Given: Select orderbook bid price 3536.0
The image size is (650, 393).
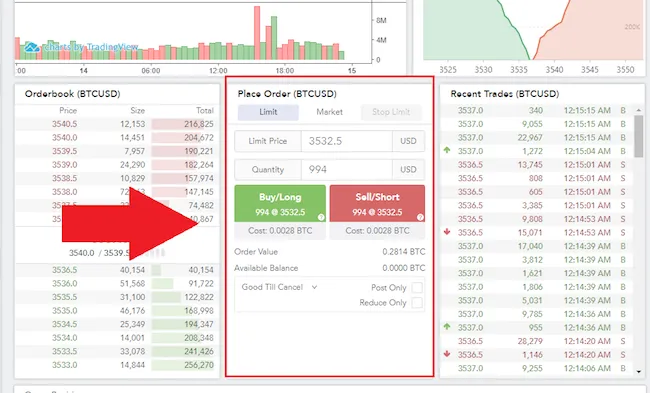Looking at the screenshot, I should tap(64, 284).
